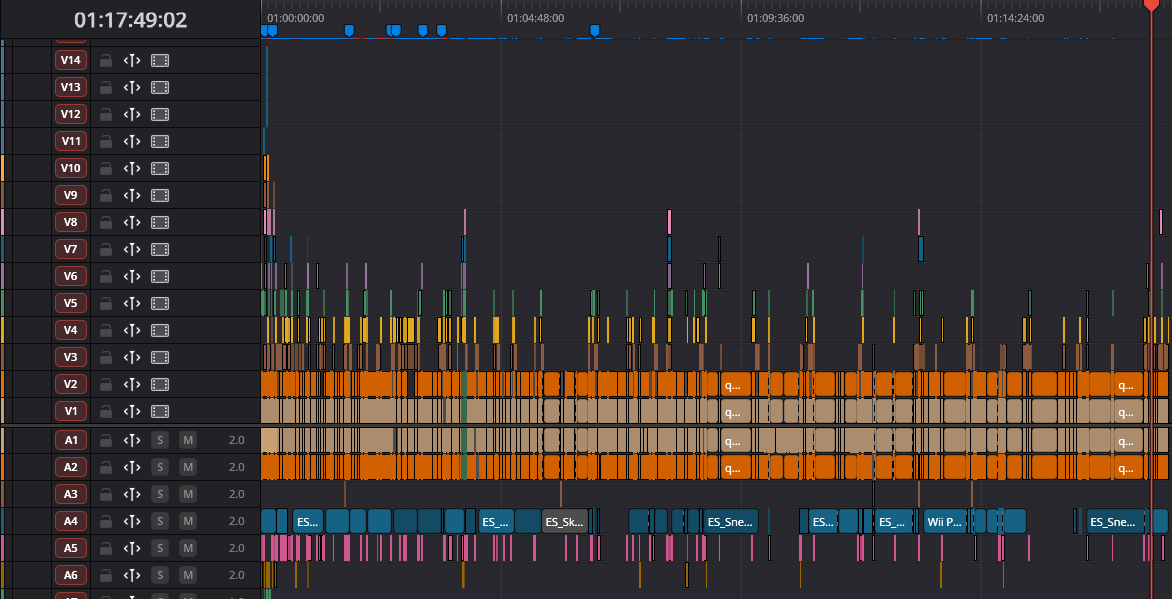
Task: Toggle auto track selector on V3
Action: [132, 357]
